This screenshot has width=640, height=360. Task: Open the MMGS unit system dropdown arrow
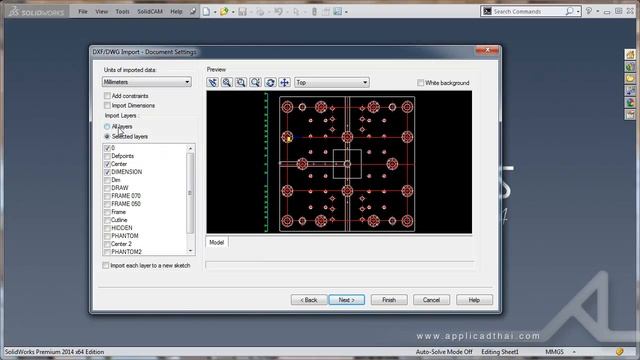click(x=574, y=351)
